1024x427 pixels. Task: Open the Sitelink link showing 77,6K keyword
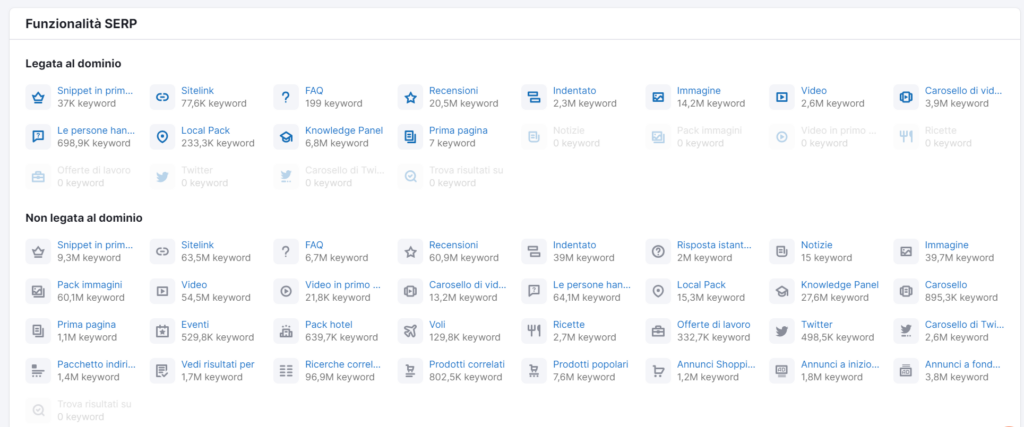coord(198,90)
